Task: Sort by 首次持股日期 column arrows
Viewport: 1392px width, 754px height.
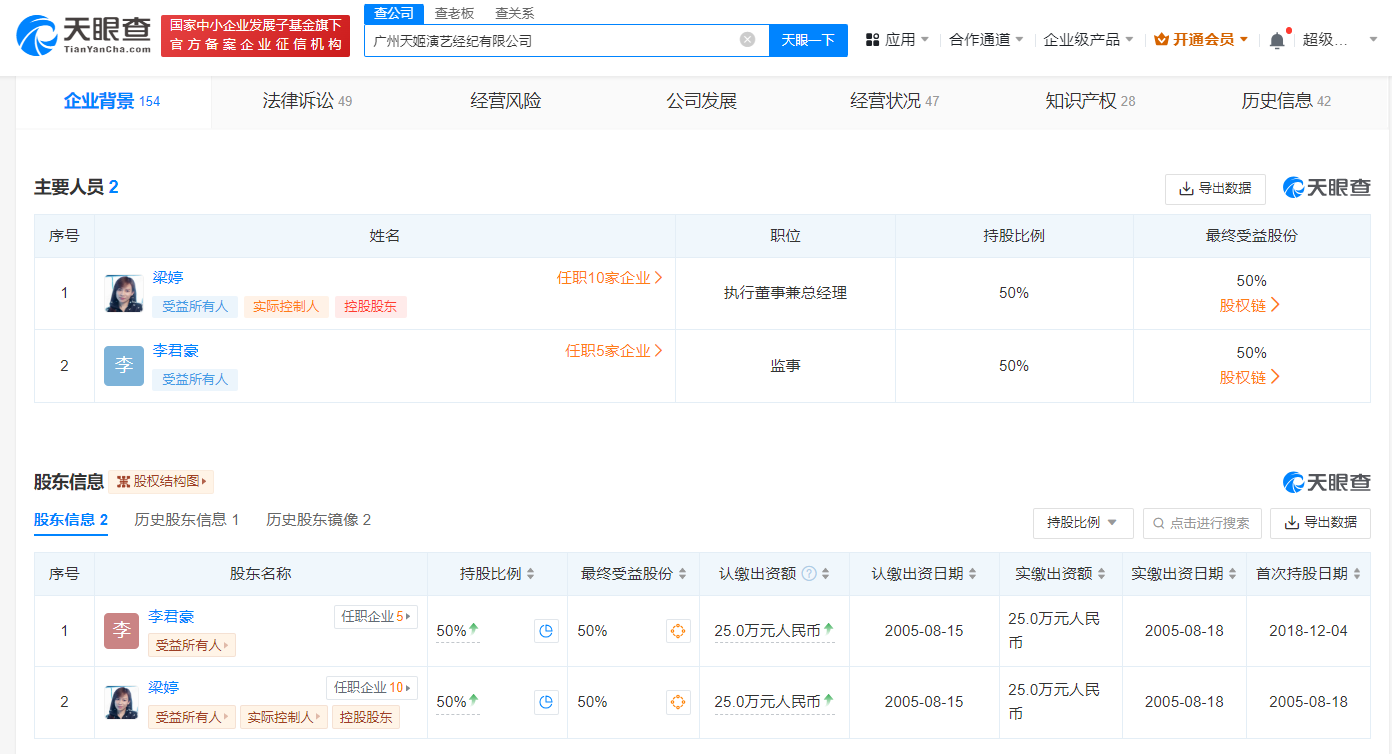Action: click(1357, 574)
